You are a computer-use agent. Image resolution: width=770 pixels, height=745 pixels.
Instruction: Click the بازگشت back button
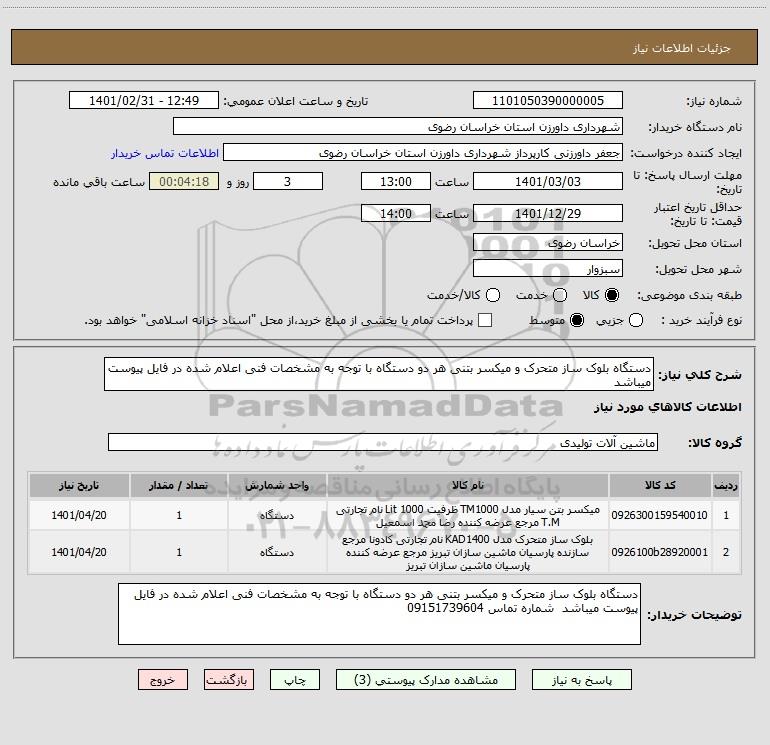229,680
